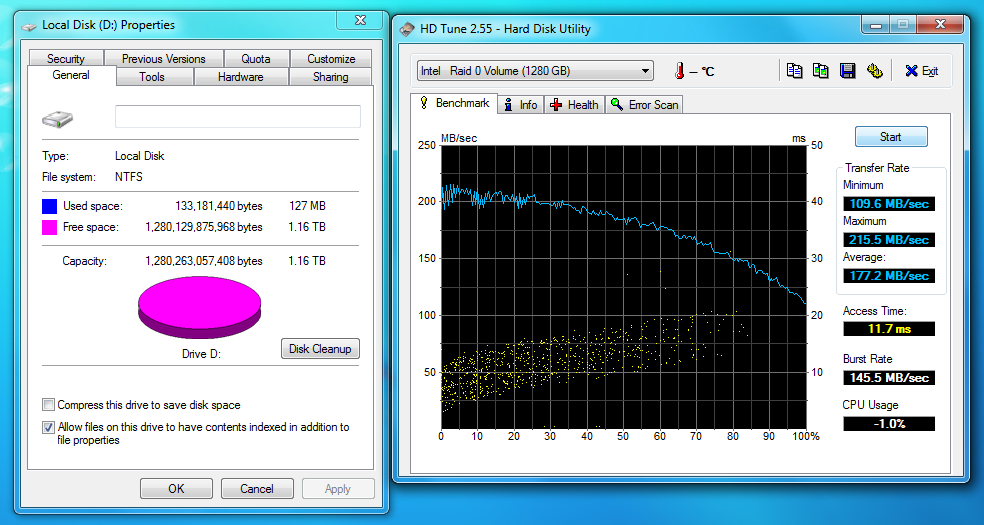Click the Minimum 109.6 MB/sec value
The height and width of the screenshot is (525, 984).
(889, 204)
